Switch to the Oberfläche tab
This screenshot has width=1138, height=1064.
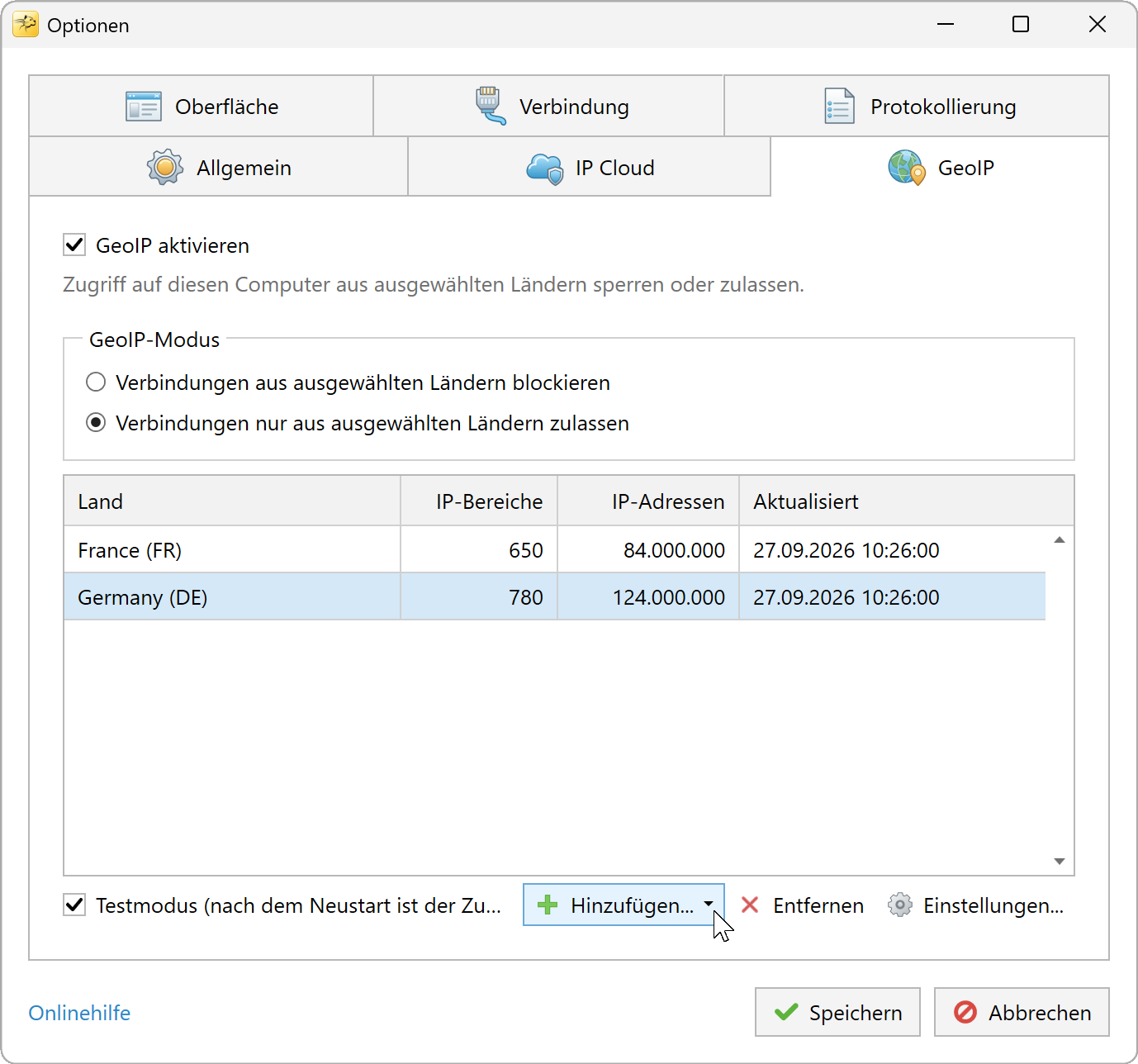pyautogui.click(x=202, y=106)
